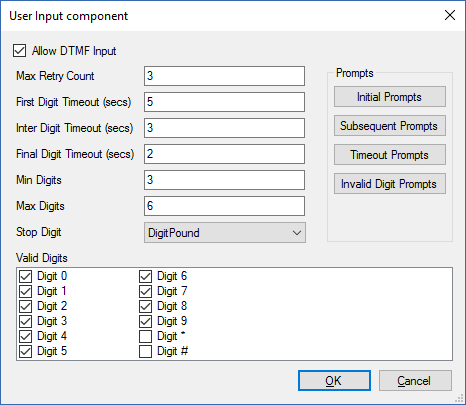
Task: Cancel the User Input component dialog
Action: click(415, 380)
